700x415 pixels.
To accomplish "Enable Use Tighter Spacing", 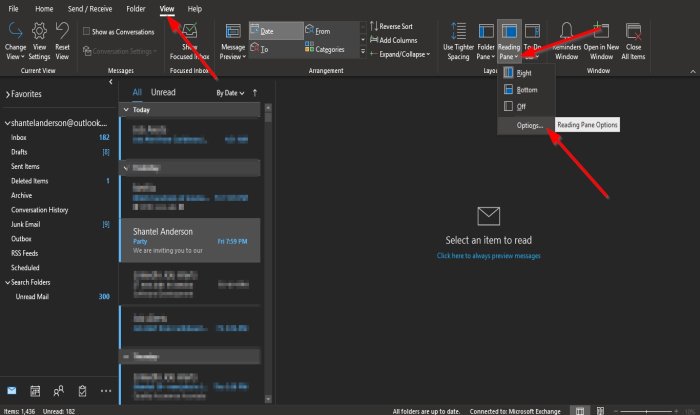I will click(458, 41).
